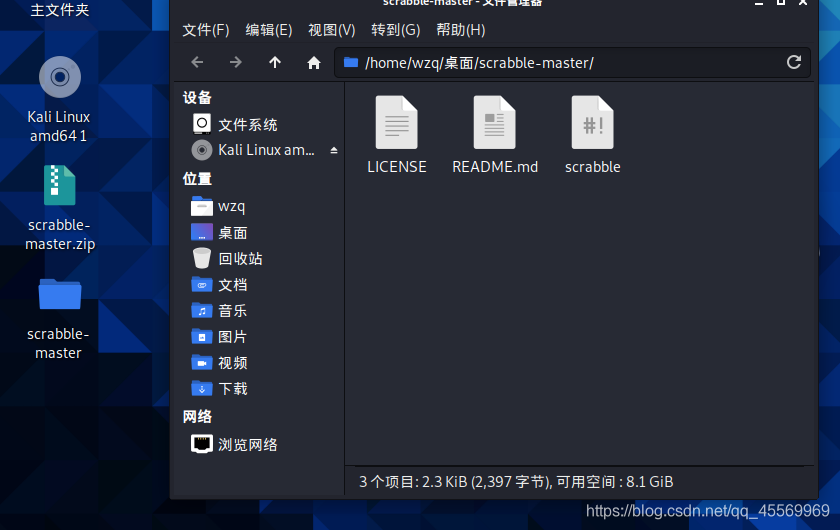Open the 编辑(E) menu
Viewport: 840px width, 530px height.
click(269, 30)
